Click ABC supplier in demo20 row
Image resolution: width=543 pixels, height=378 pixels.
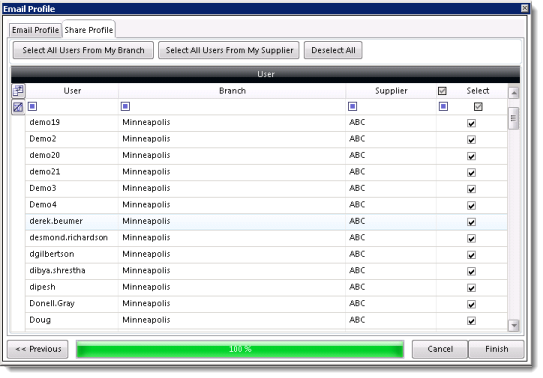point(357,155)
